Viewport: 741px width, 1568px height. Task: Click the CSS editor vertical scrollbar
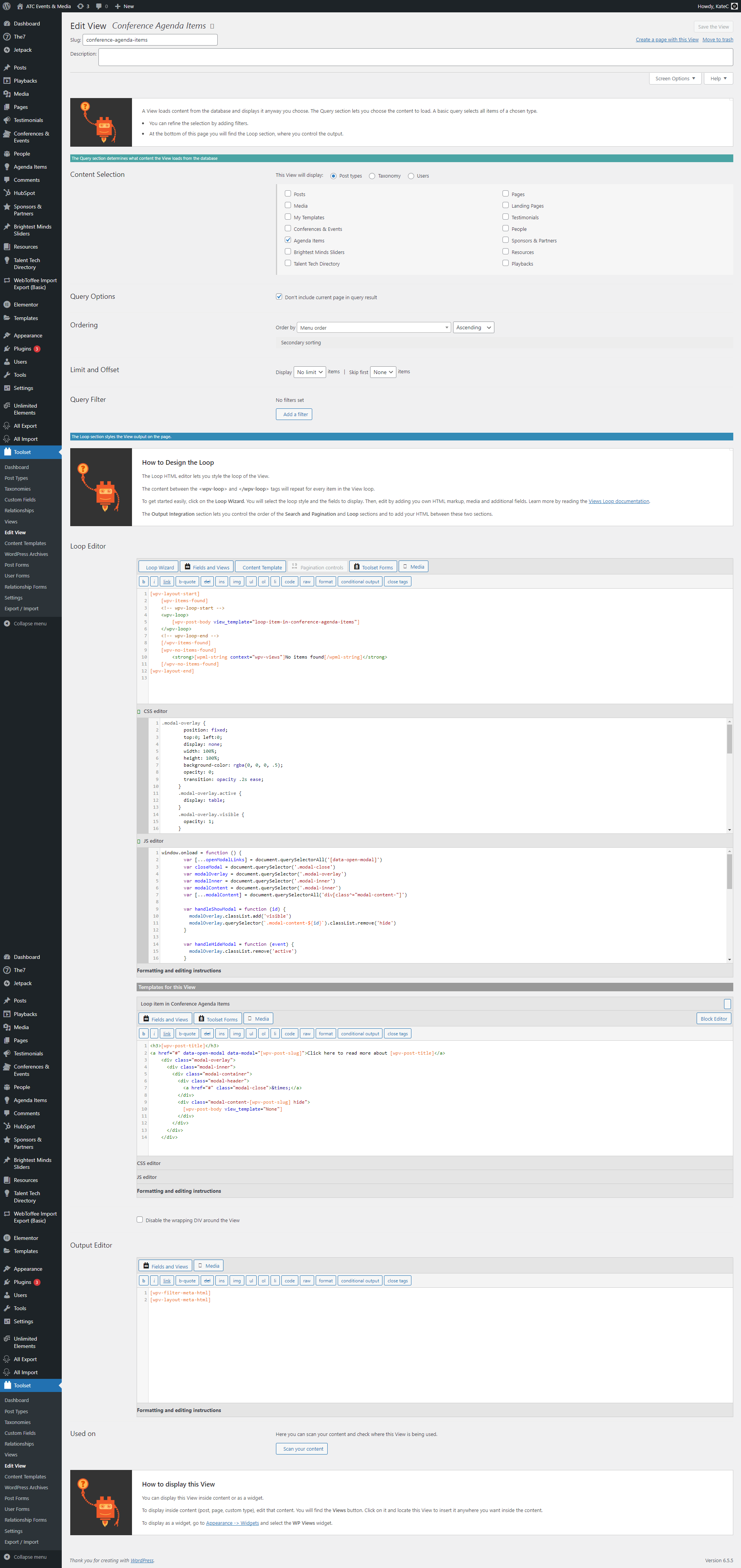[729, 776]
